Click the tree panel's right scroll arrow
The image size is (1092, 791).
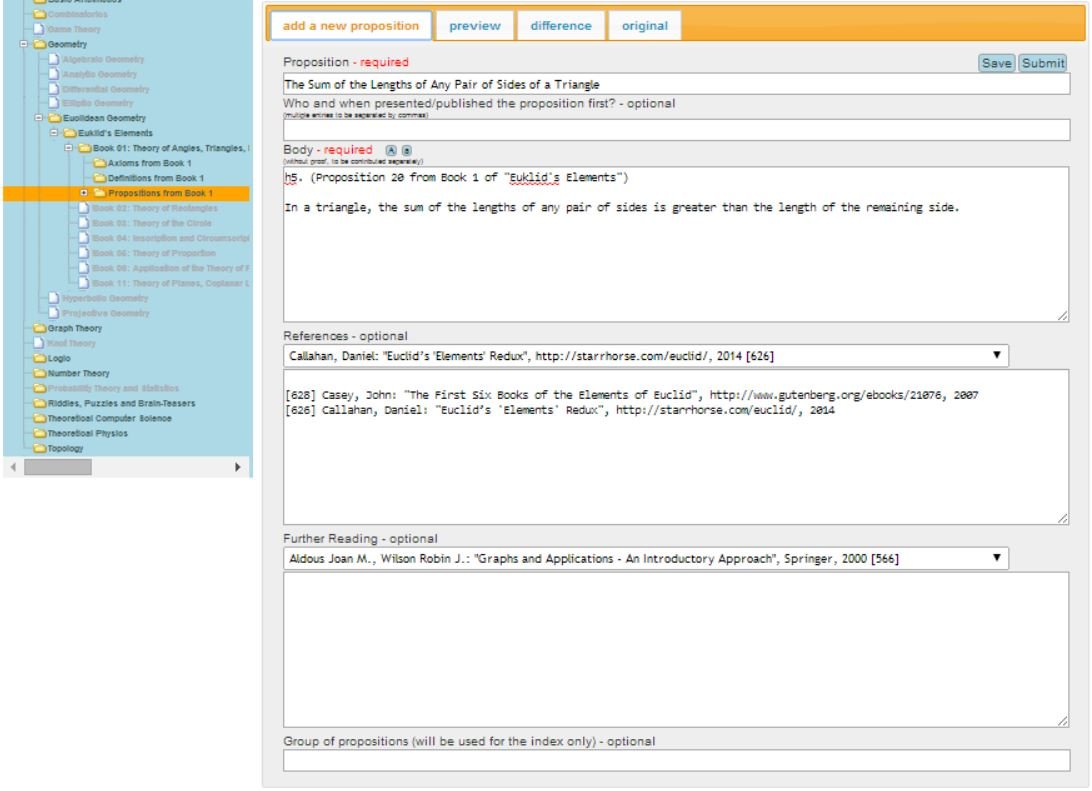coord(237,467)
